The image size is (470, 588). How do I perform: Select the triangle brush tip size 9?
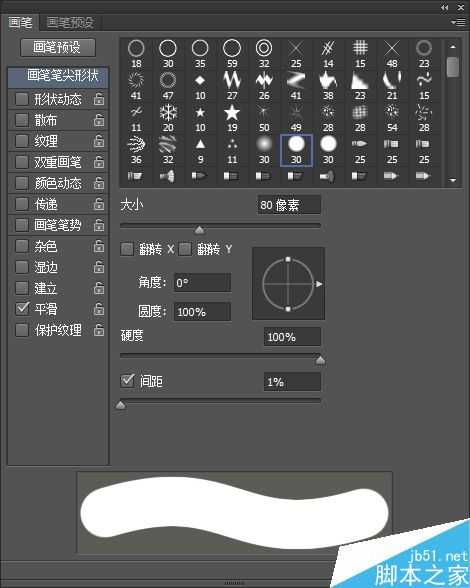click(x=200, y=149)
